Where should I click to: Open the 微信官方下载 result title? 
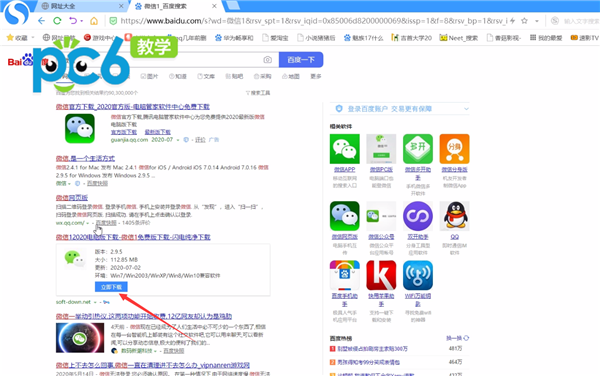[x=133, y=107]
